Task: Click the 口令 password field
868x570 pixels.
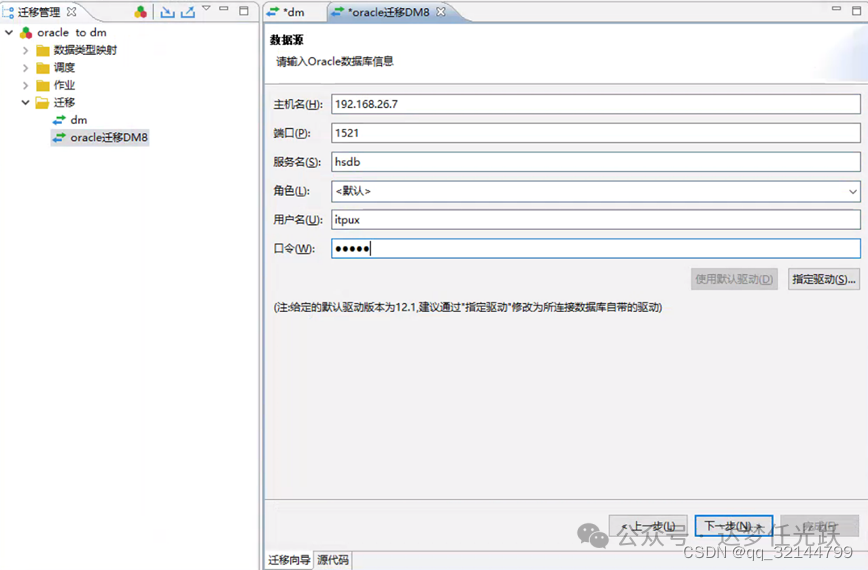Action: pyautogui.click(x=596, y=248)
